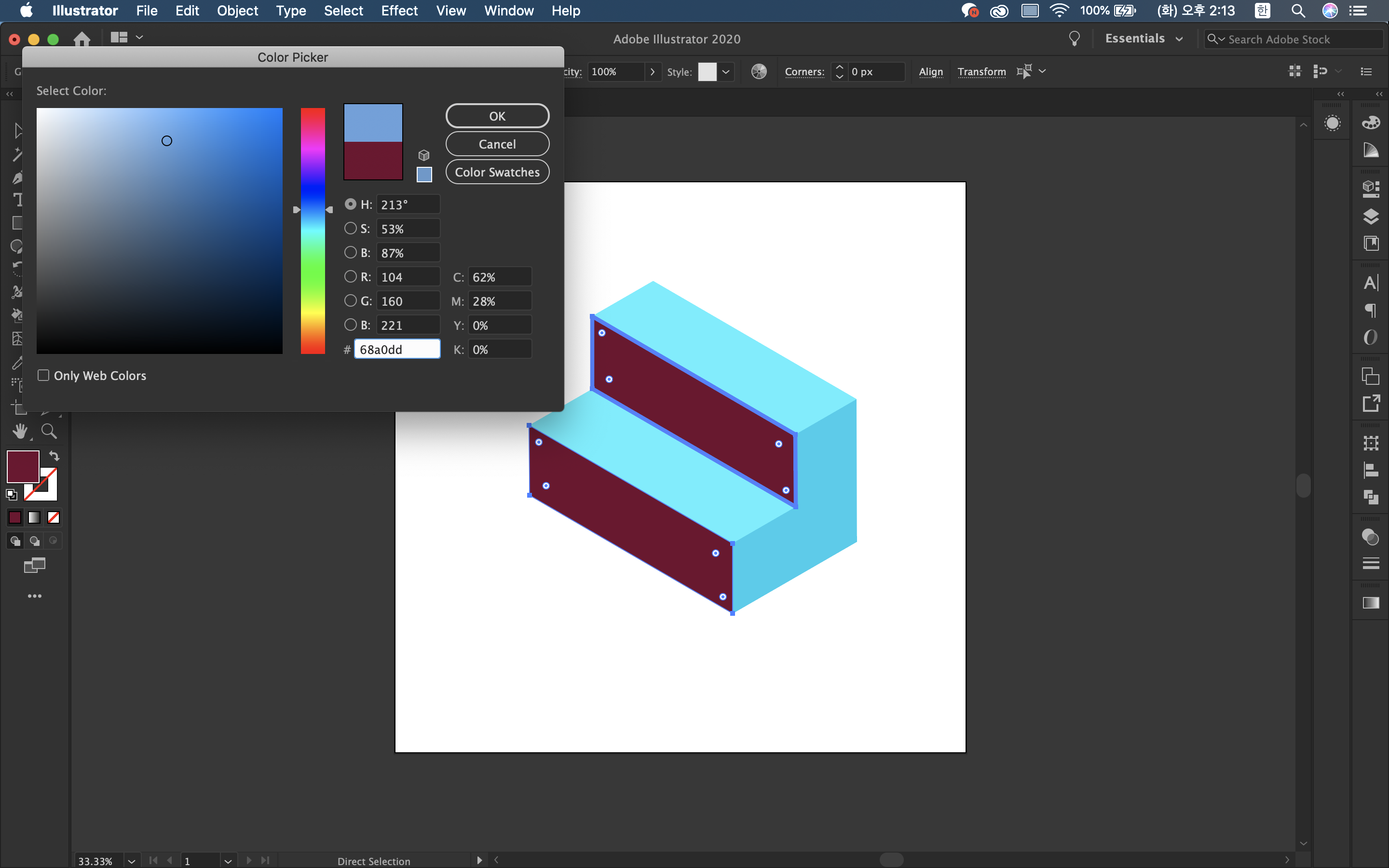The height and width of the screenshot is (868, 1389).
Task: Expand the Essentials workspace dropdown
Action: 1179,39
